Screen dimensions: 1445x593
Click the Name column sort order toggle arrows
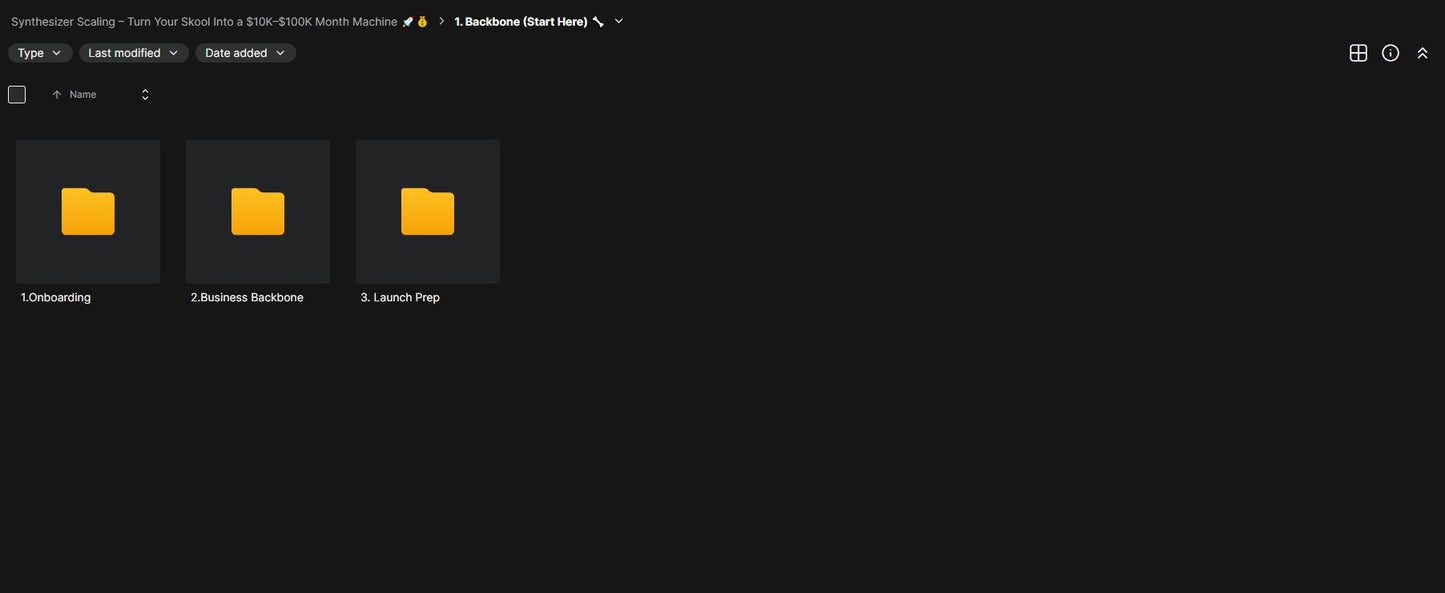click(x=145, y=95)
